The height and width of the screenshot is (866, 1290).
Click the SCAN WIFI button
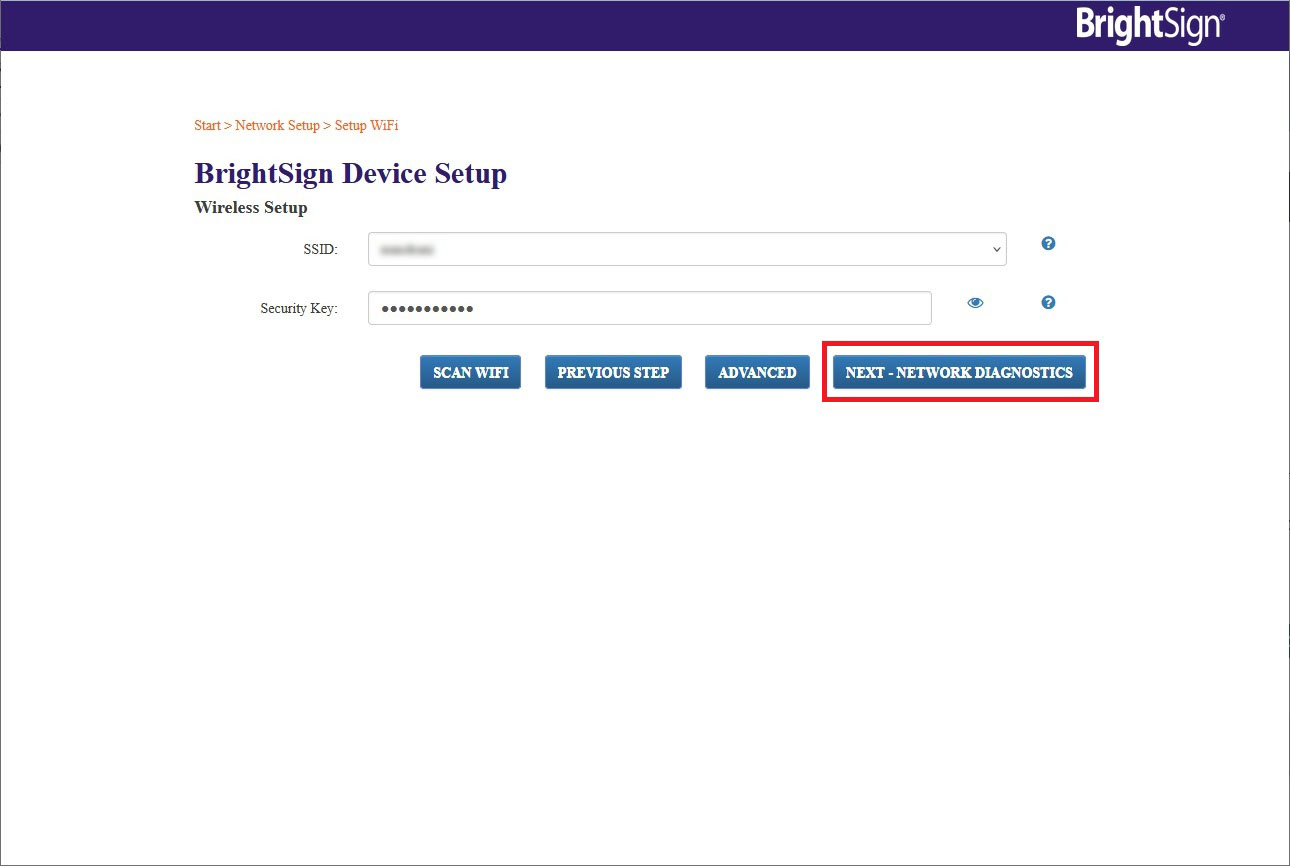point(470,372)
